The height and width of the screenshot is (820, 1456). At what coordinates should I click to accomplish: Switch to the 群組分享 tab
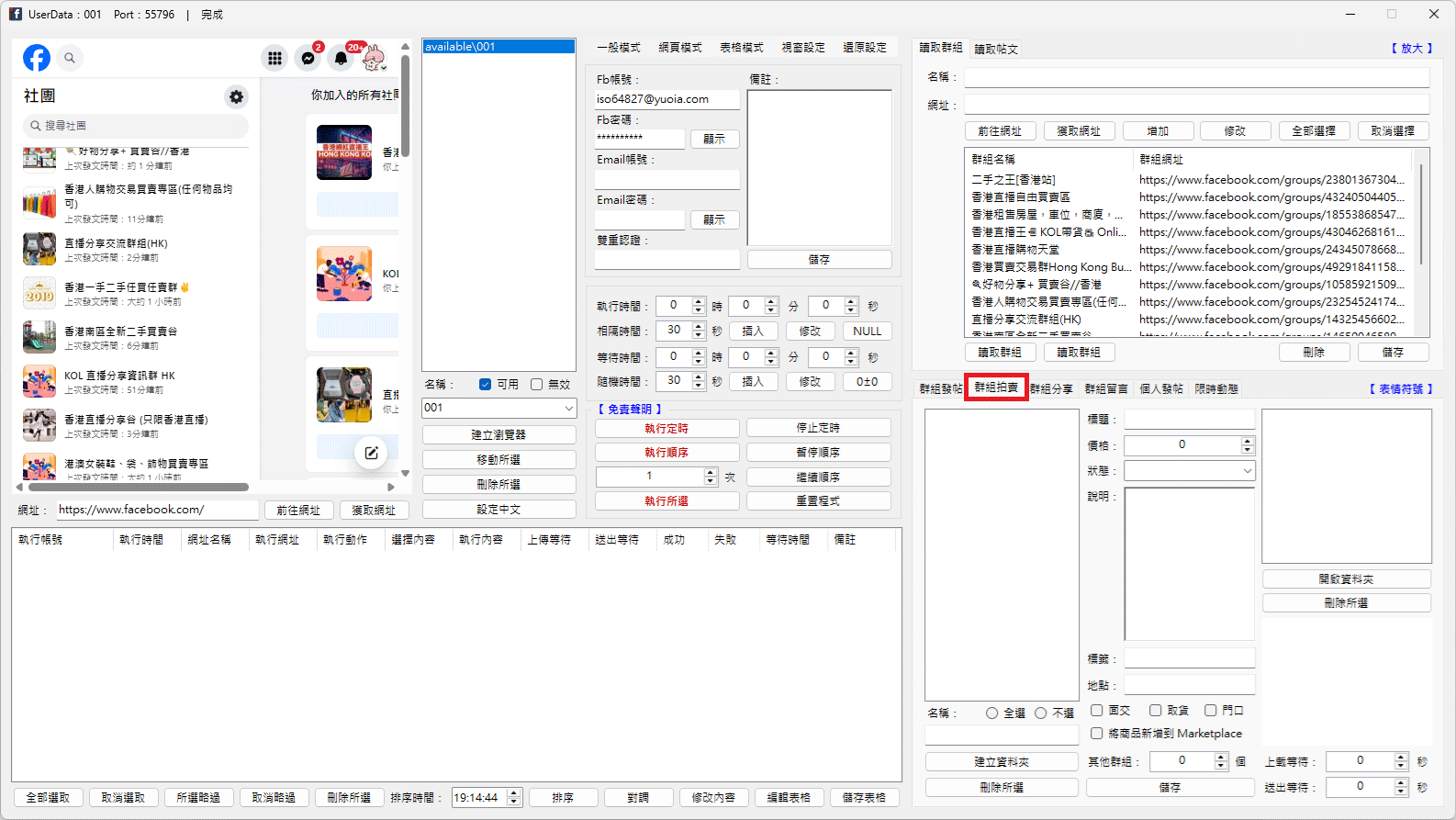point(1051,389)
